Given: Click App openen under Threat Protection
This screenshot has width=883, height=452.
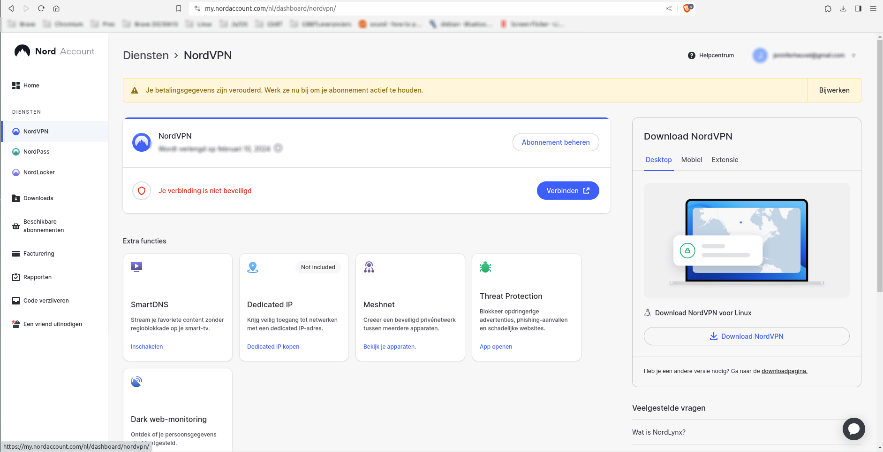Looking at the screenshot, I should point(496,347).
